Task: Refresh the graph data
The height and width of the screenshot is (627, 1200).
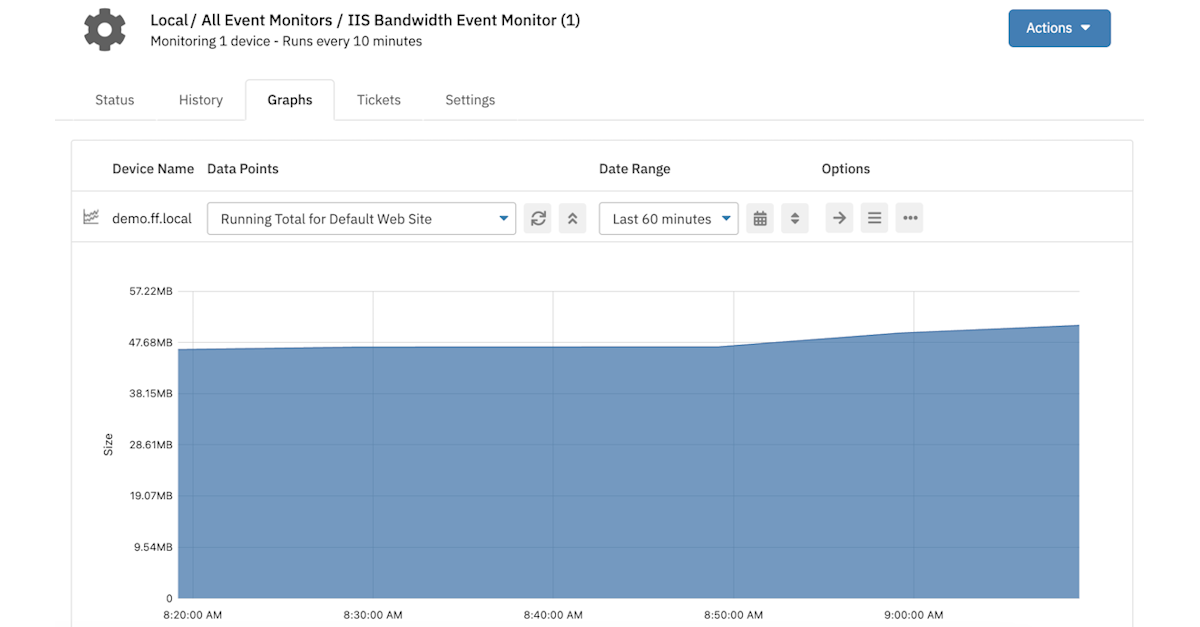Action: click(x=538, y=218)
